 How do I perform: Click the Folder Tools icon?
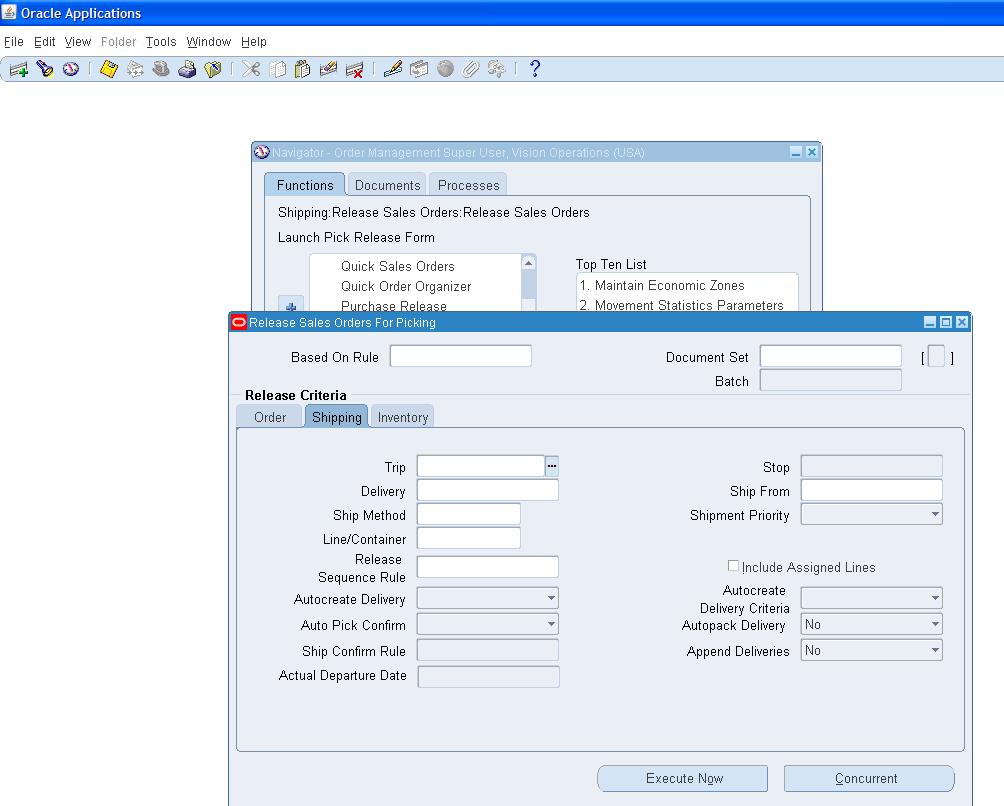pyautogui.click(x=496, y=69)
